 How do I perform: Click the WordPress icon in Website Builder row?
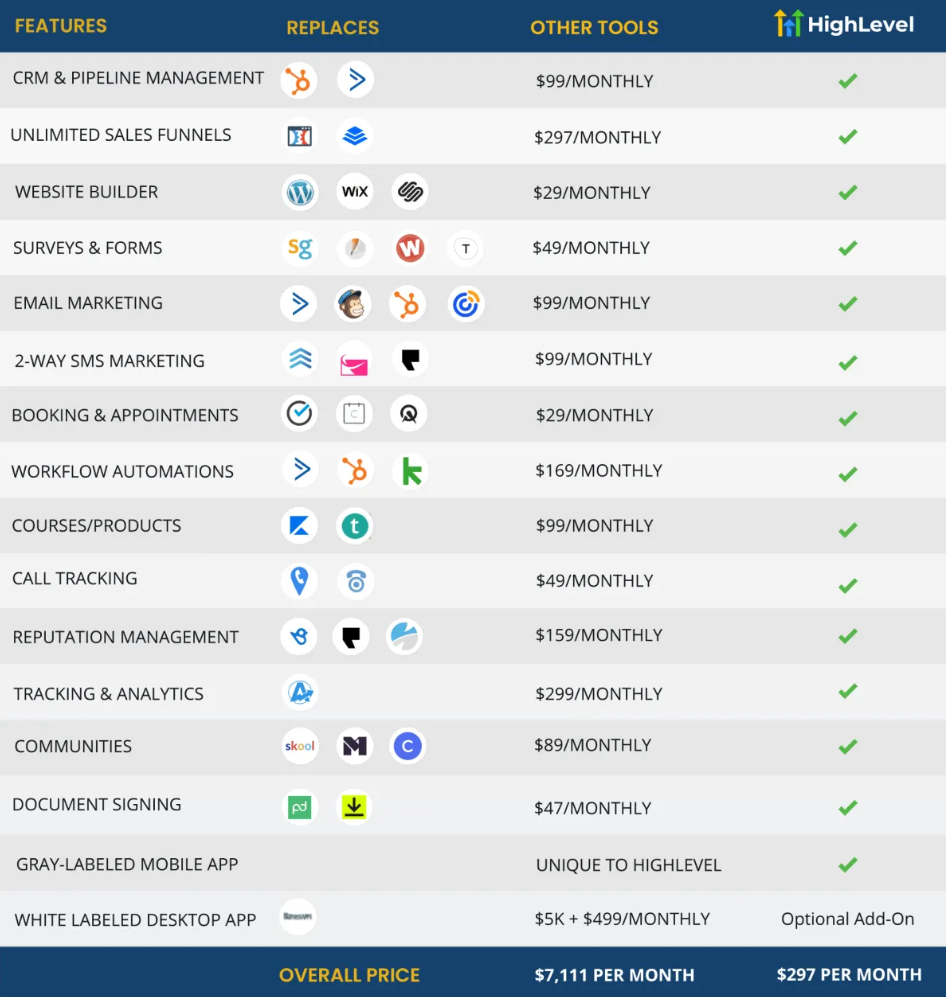pyautogui.click(x=300, y=191)
